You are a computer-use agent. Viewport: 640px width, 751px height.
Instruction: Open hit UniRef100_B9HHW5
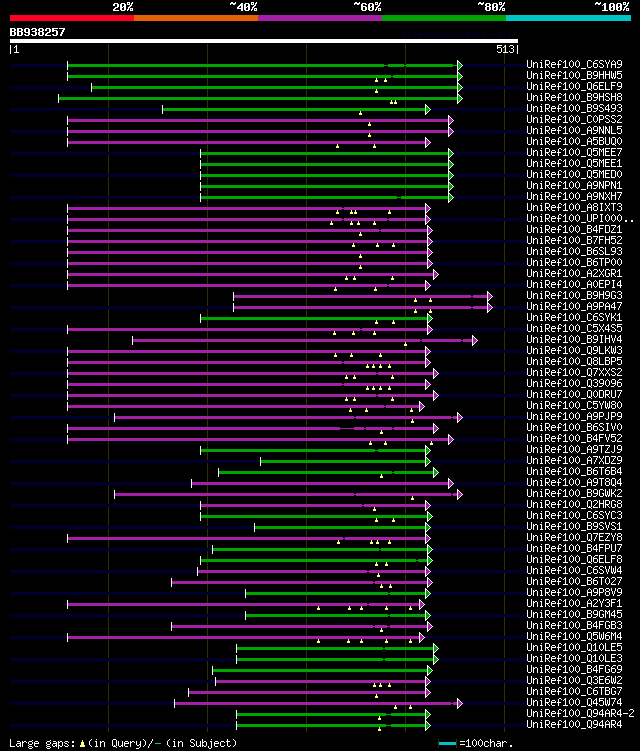(574, 75)
